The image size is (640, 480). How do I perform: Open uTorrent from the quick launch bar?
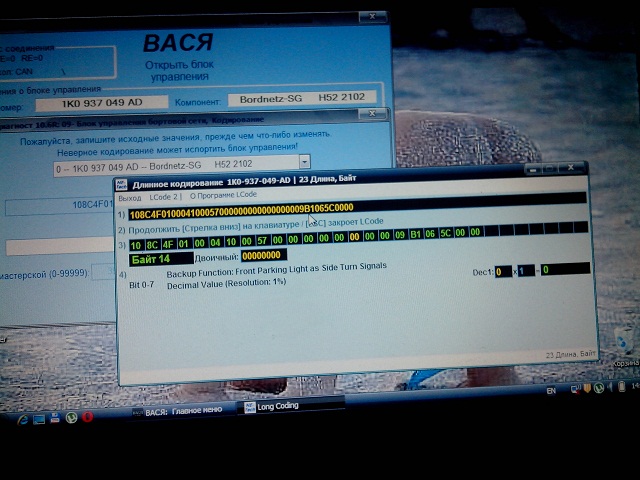click(x=71, y=418)
